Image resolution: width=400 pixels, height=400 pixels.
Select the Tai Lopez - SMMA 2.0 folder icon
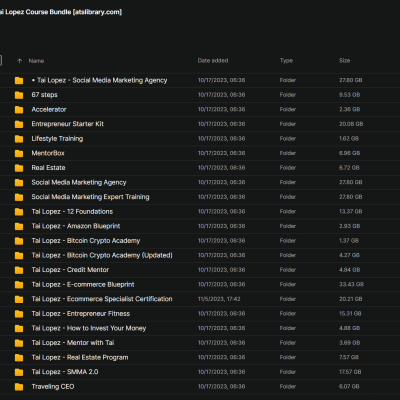19,372
